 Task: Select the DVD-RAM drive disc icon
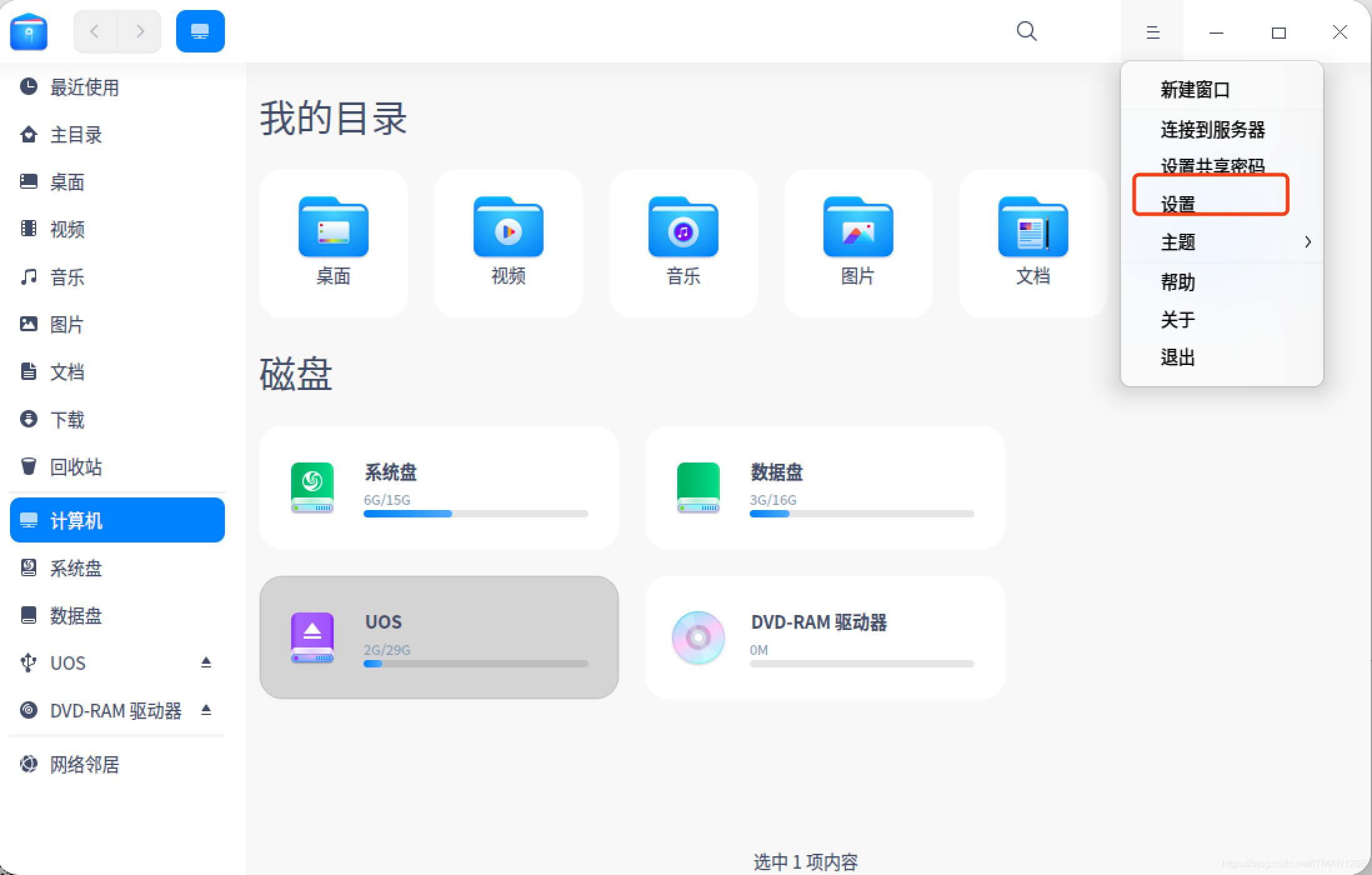[x=698, y=637]
